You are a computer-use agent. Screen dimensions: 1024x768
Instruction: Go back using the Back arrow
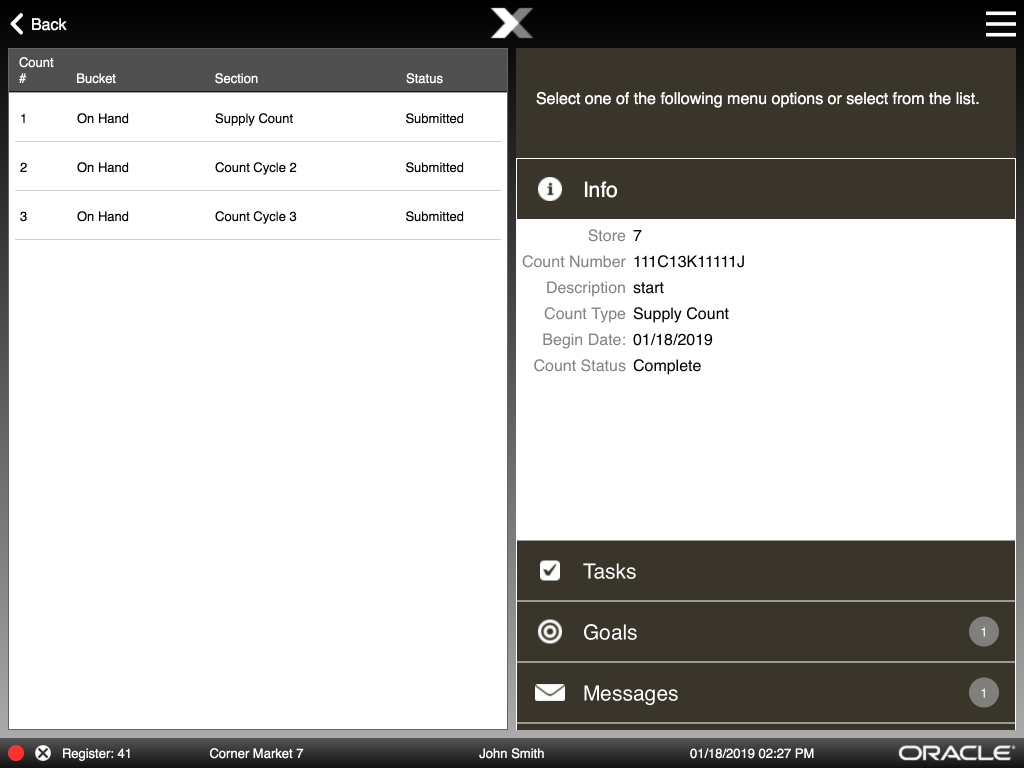[x=39, y=24]
